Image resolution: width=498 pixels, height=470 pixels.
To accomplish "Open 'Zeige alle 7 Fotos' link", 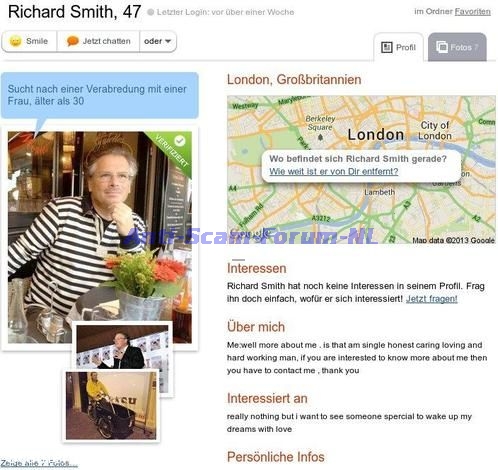I will 39,463.
